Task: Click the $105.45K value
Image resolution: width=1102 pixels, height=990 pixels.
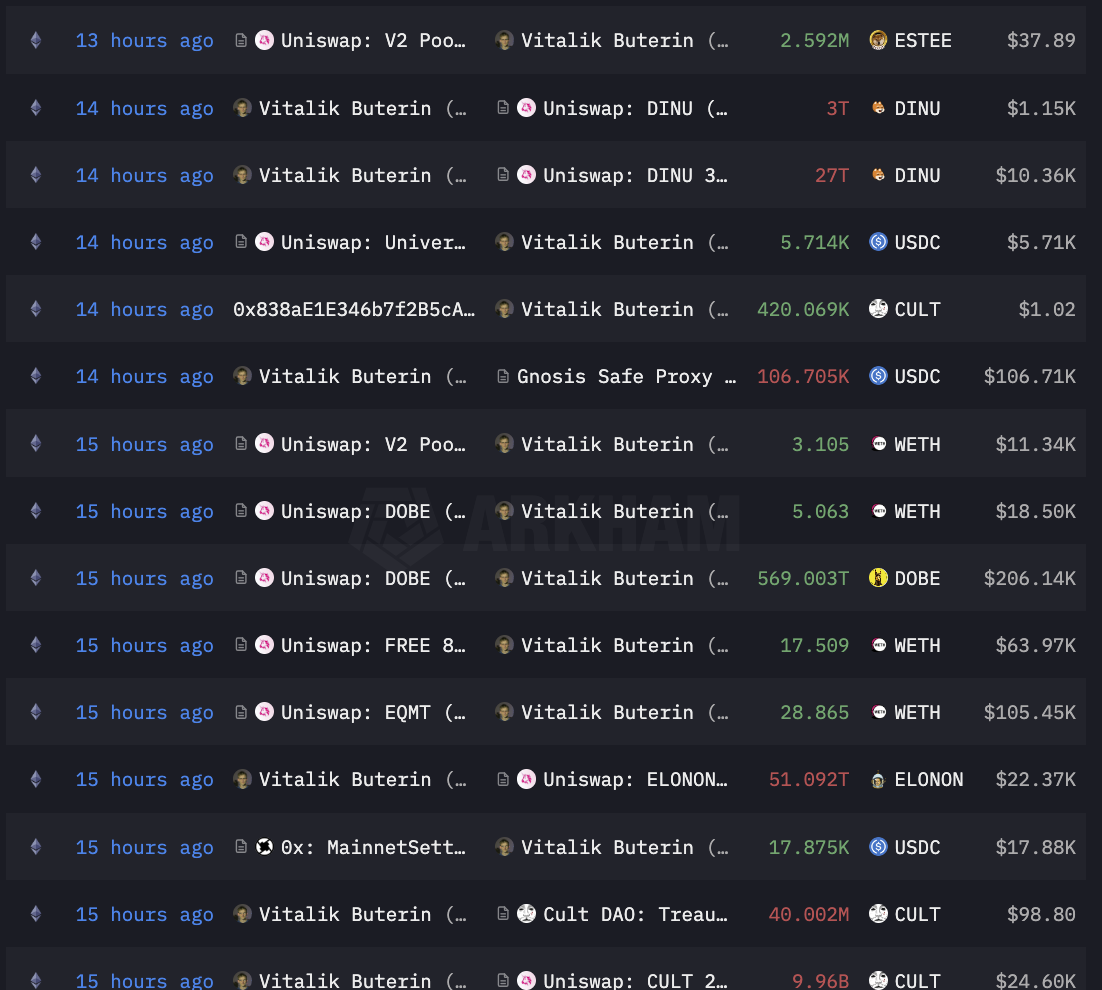Action: [1030, 712]
